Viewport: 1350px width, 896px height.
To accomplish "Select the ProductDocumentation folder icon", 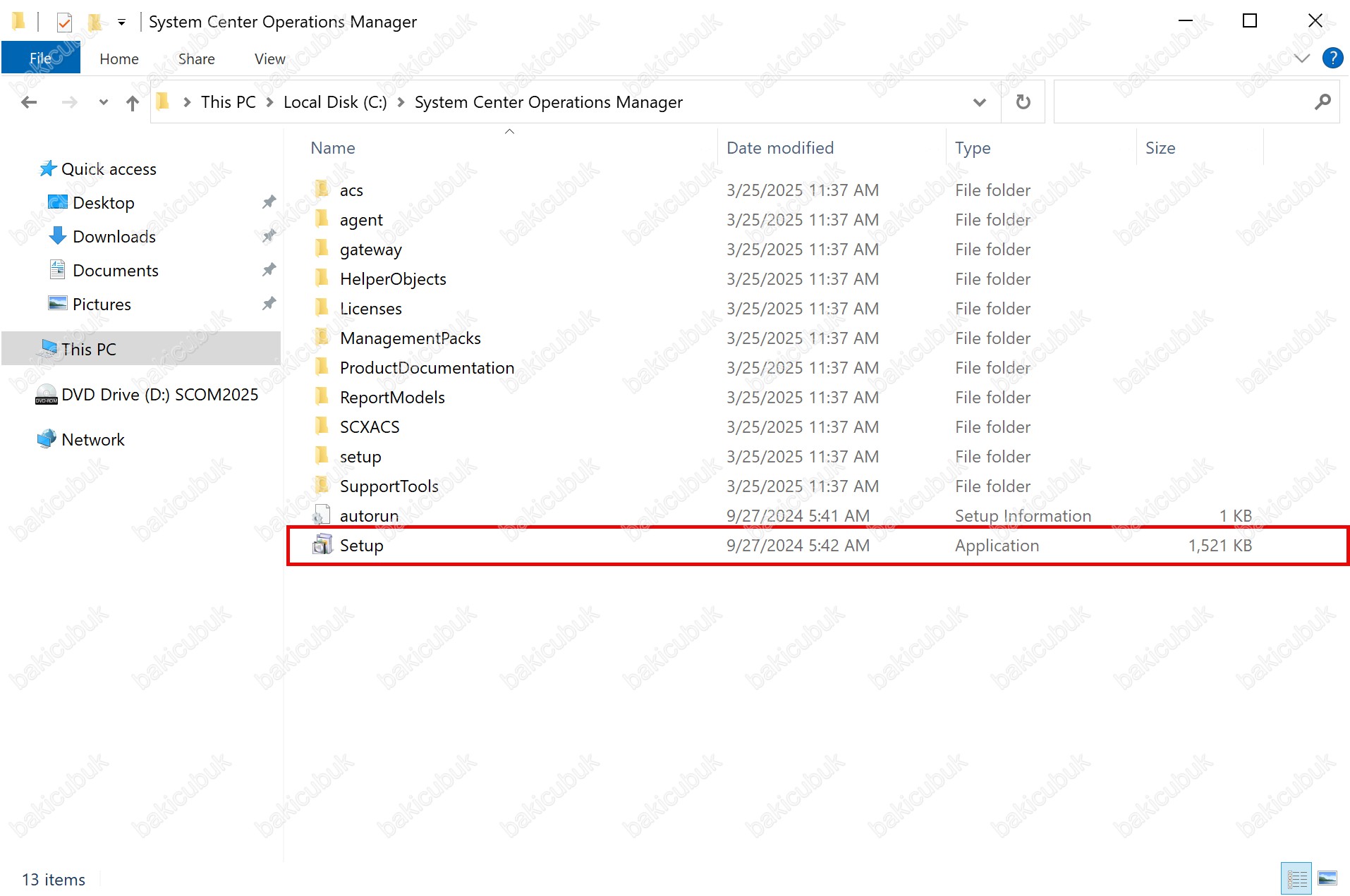I will 322,367.
